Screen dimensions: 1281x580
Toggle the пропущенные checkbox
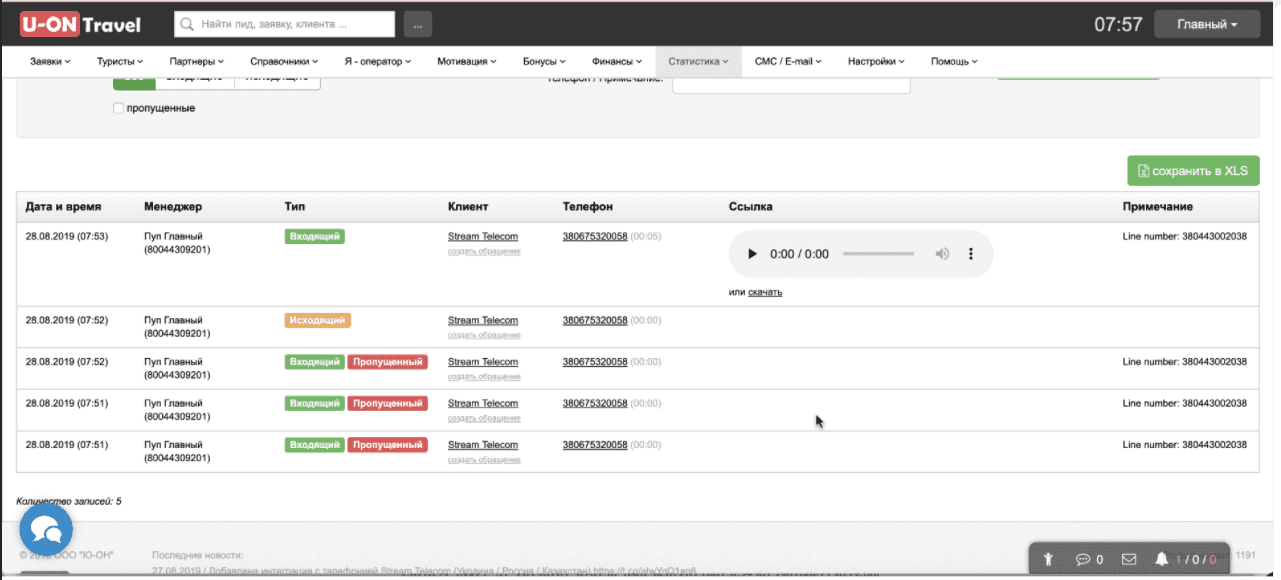click(x=119, y=108)
